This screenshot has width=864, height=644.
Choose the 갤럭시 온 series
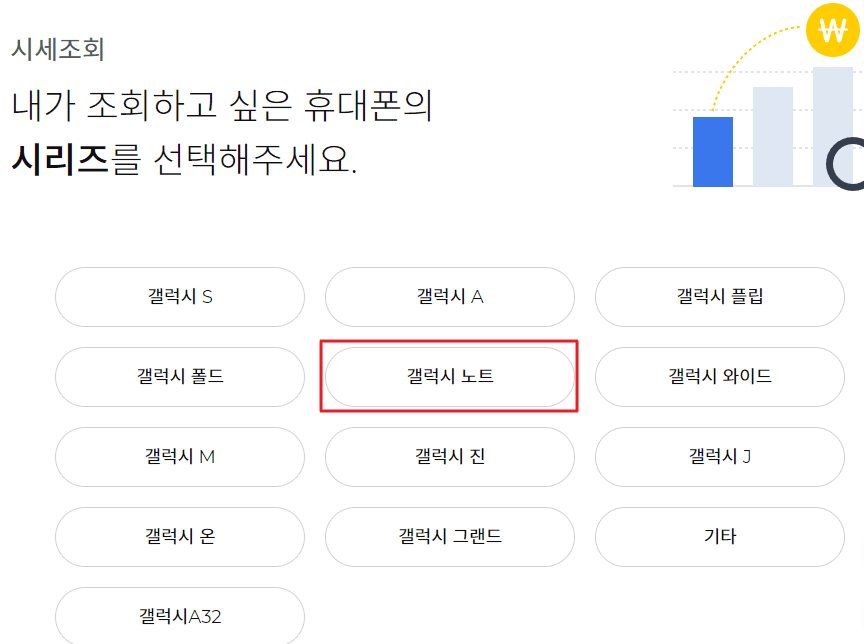179,537
